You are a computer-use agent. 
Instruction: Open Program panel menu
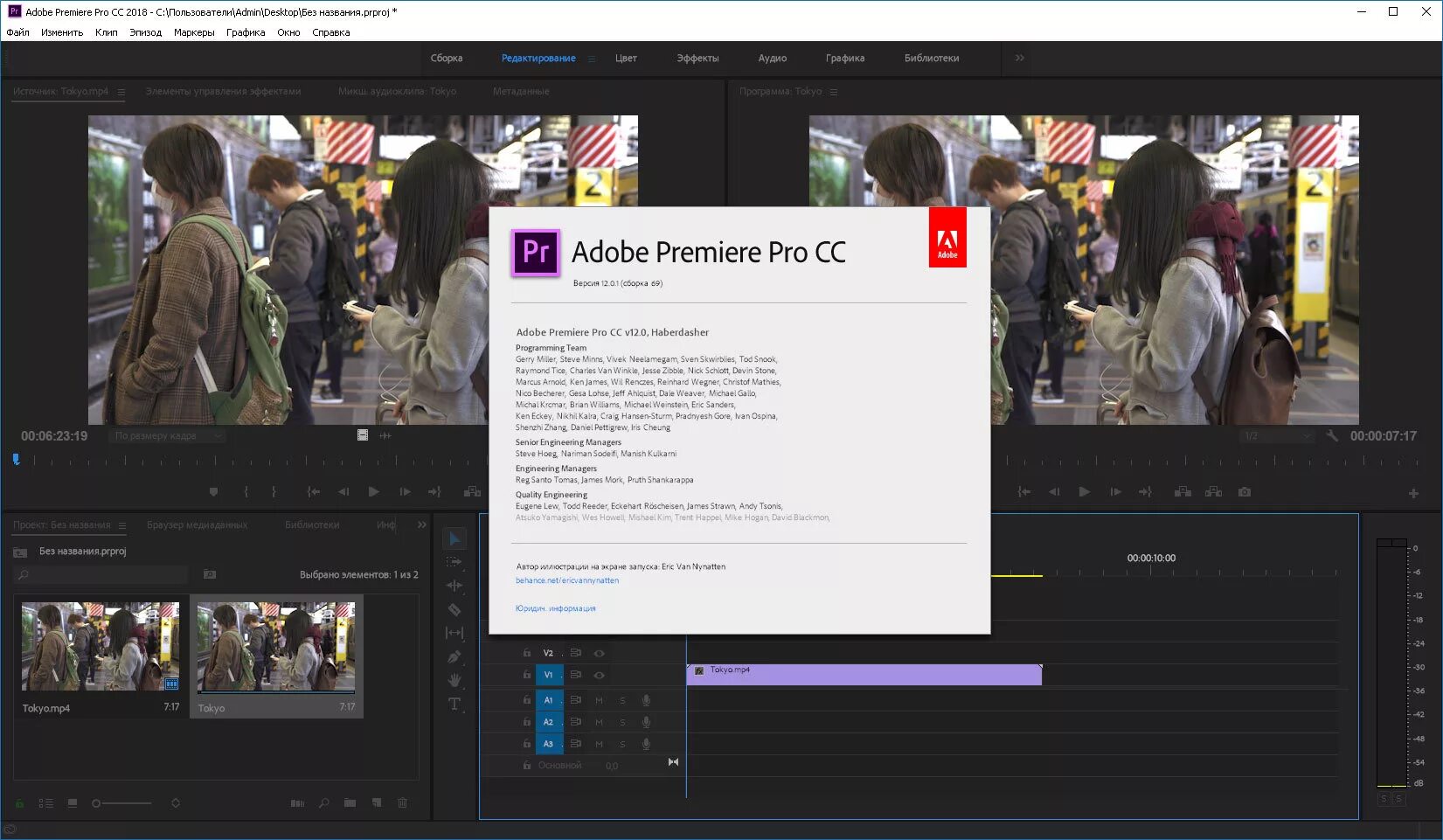pyautogui.click(x=834, y=92)
